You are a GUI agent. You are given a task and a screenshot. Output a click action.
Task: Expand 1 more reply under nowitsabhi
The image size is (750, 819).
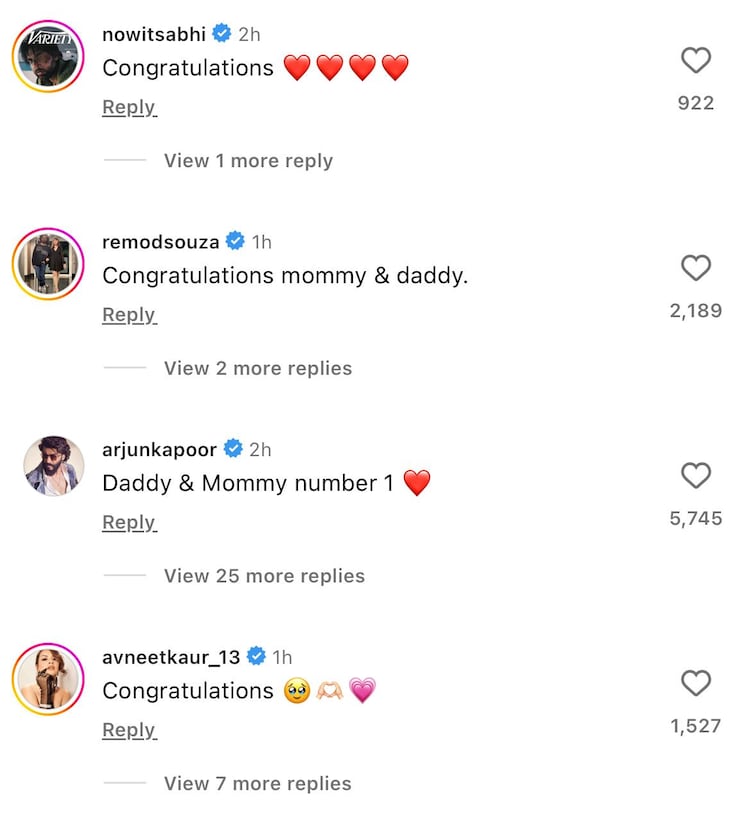pos(246,160)
